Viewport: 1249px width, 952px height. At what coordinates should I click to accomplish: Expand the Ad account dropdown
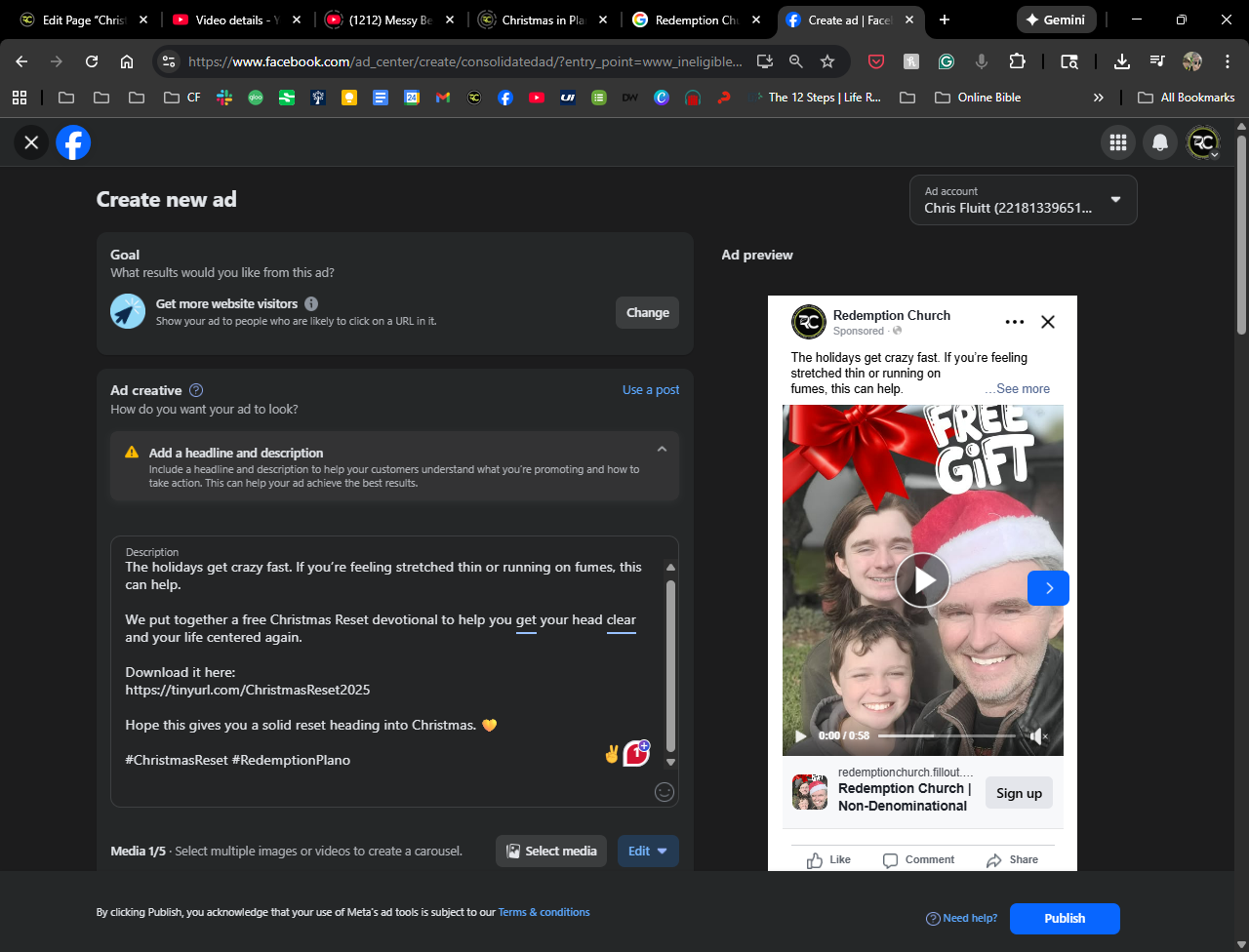tap(1115, 200)
